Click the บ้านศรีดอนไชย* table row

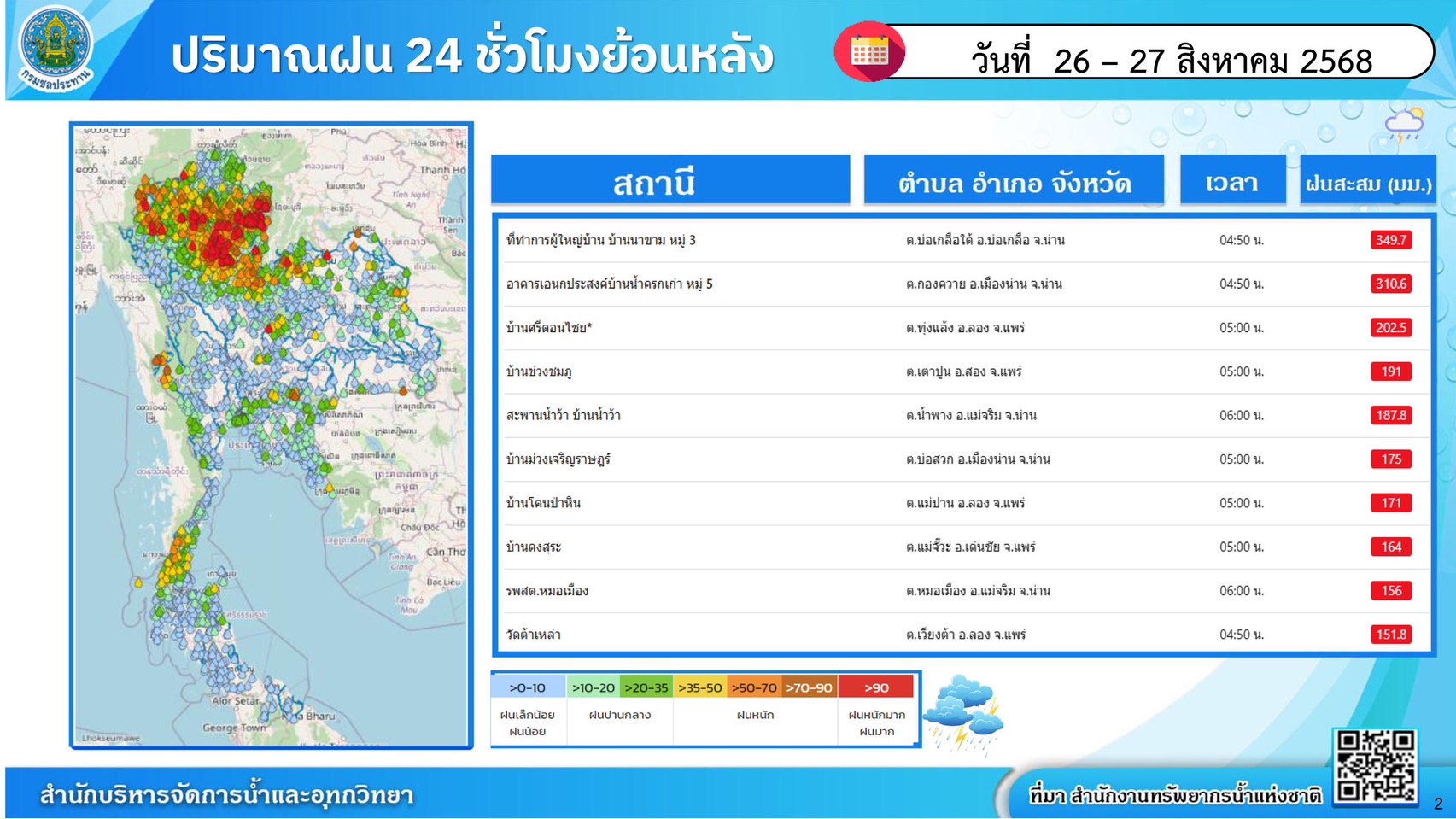(939, 327)
